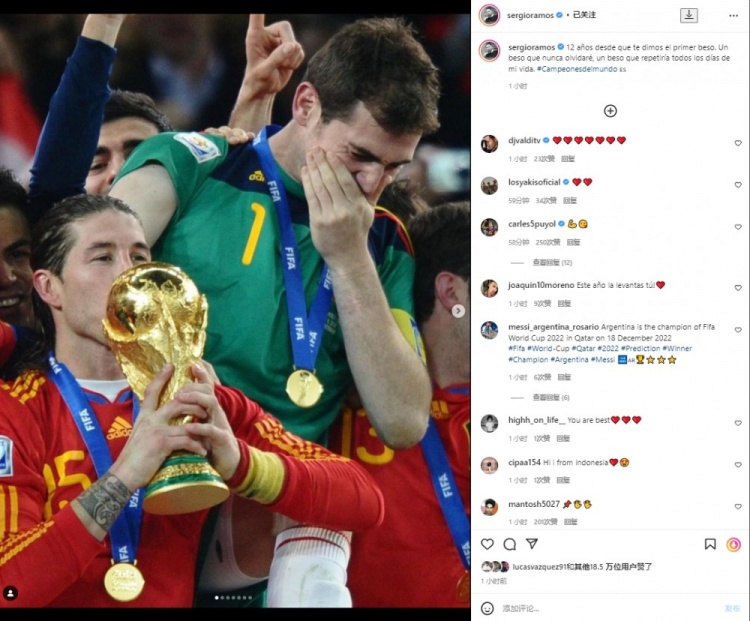This screenshot has height=621, width=750.
Task: Like the post with heart icon
Action: pyautogui.click(x=487, y=544)
